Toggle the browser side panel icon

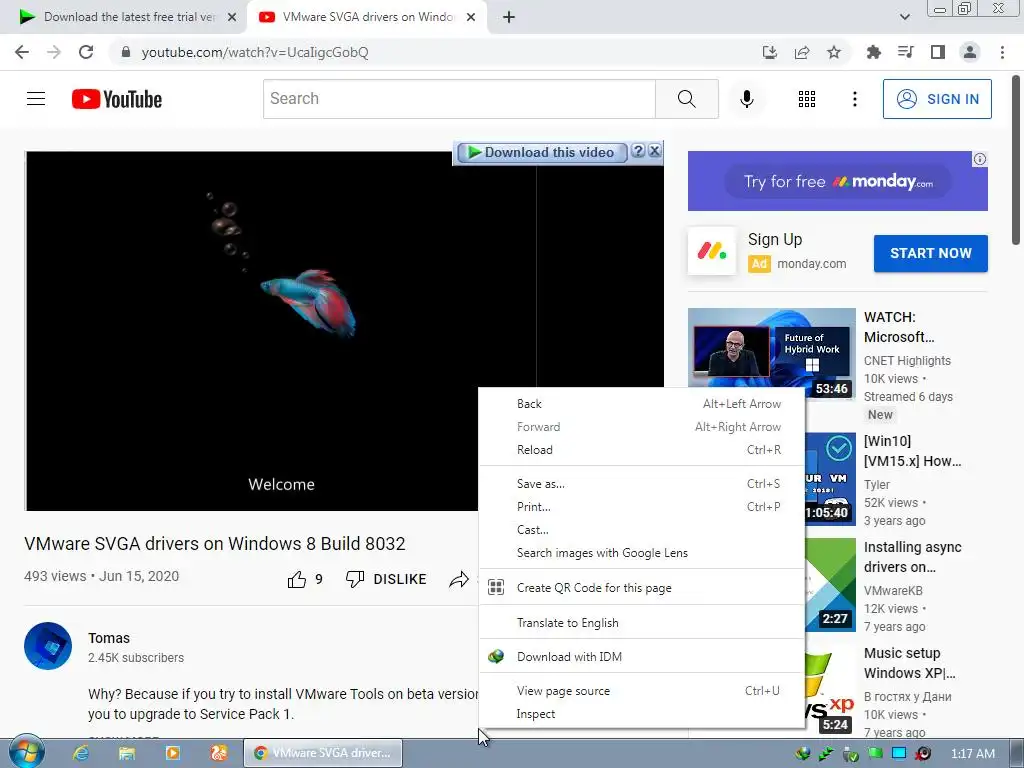(x=938, y=52)
